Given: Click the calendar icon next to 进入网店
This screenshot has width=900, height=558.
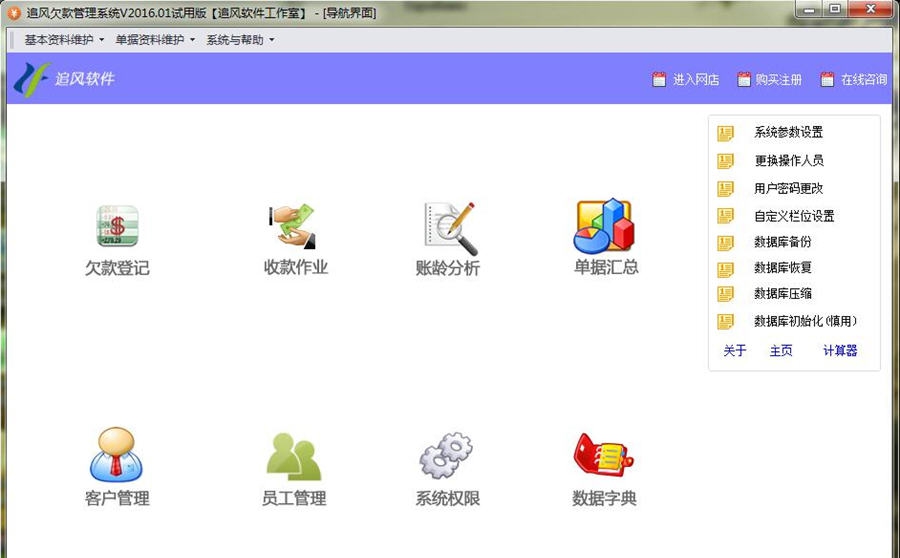Looking at the screenshot, I should pyautogui.click(x=659, y=79).
